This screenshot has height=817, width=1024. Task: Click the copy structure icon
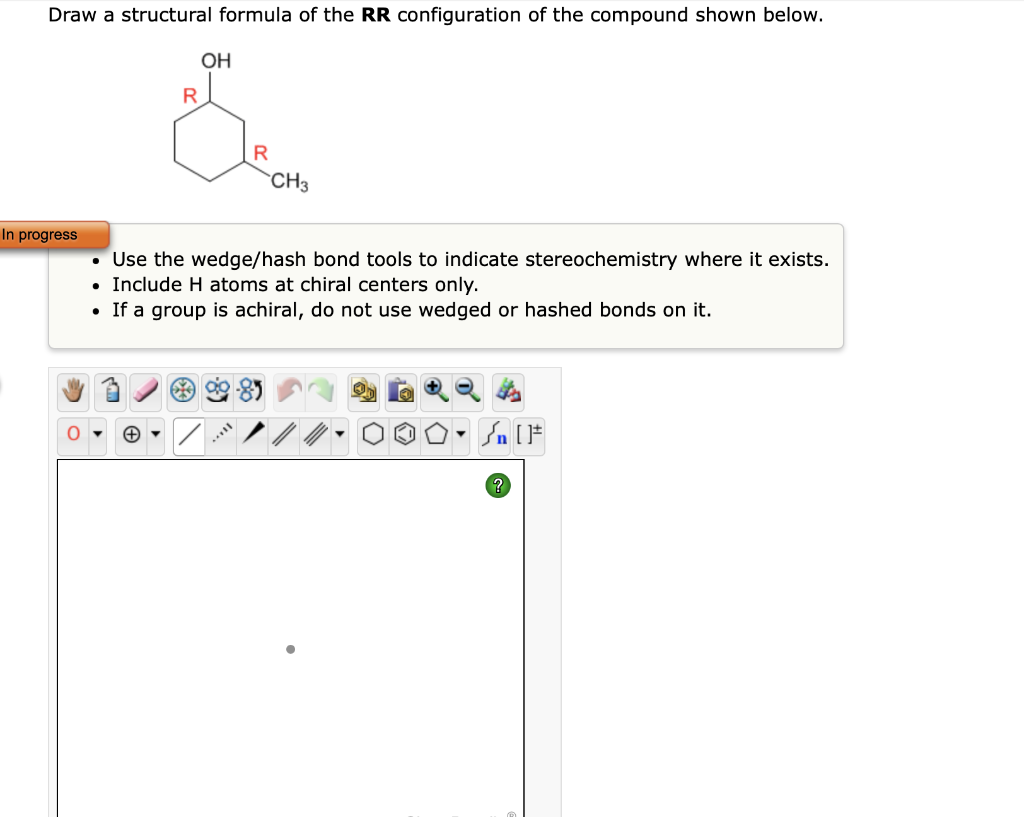pos(365,392)
